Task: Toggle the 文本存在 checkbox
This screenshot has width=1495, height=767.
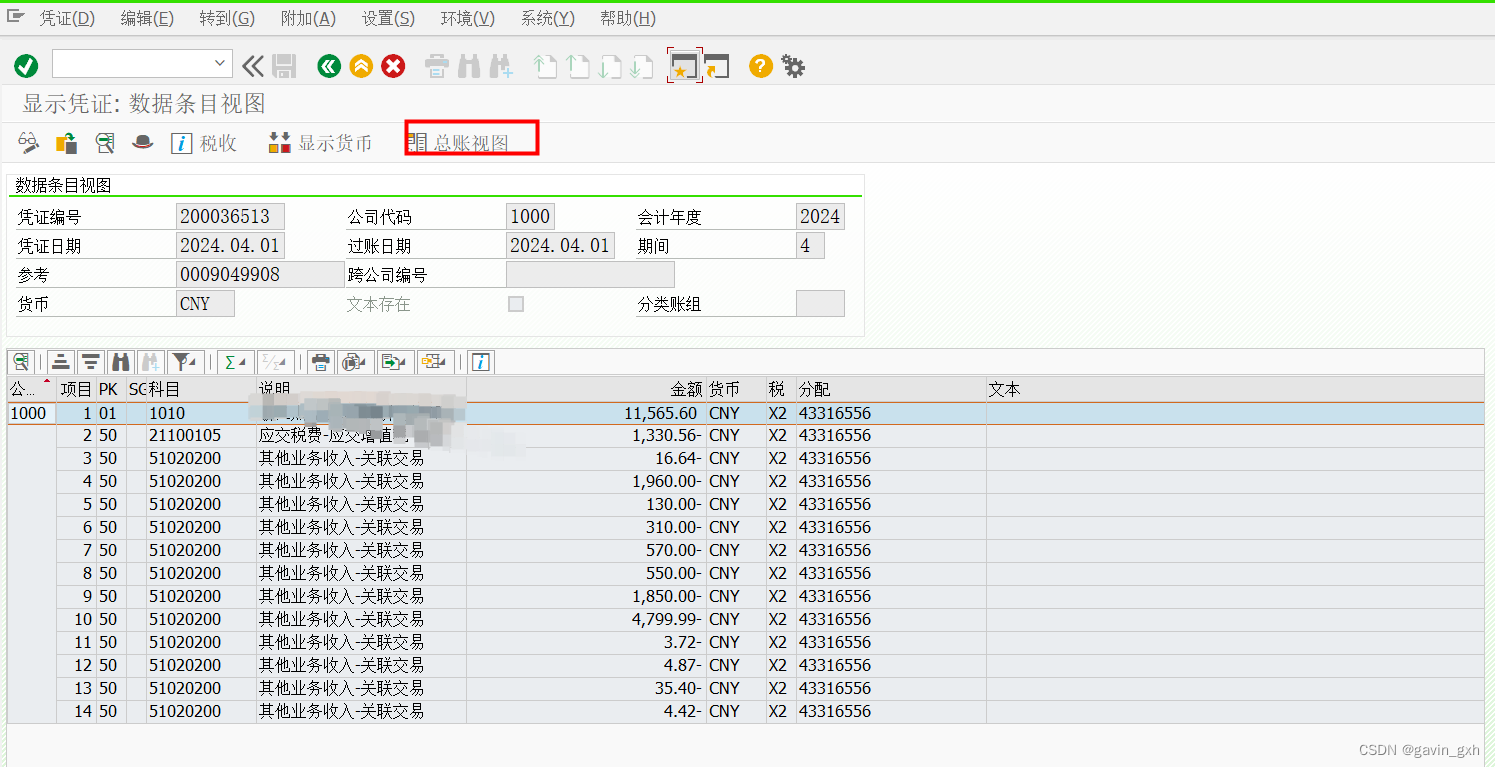Action: [x=516, y=303]
